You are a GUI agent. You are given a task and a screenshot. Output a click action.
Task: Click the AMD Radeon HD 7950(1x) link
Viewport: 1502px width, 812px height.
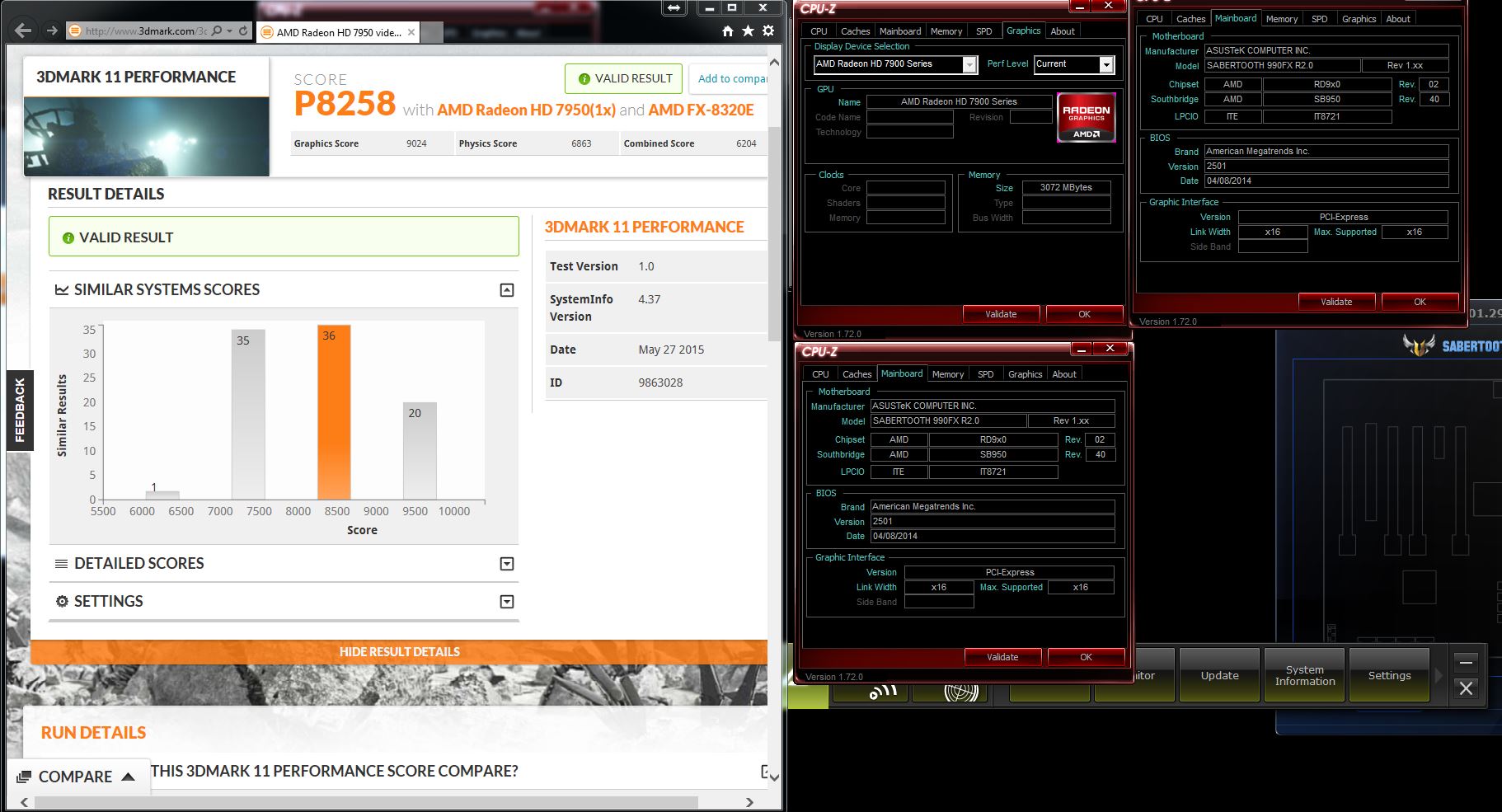(x=526, y=110)
